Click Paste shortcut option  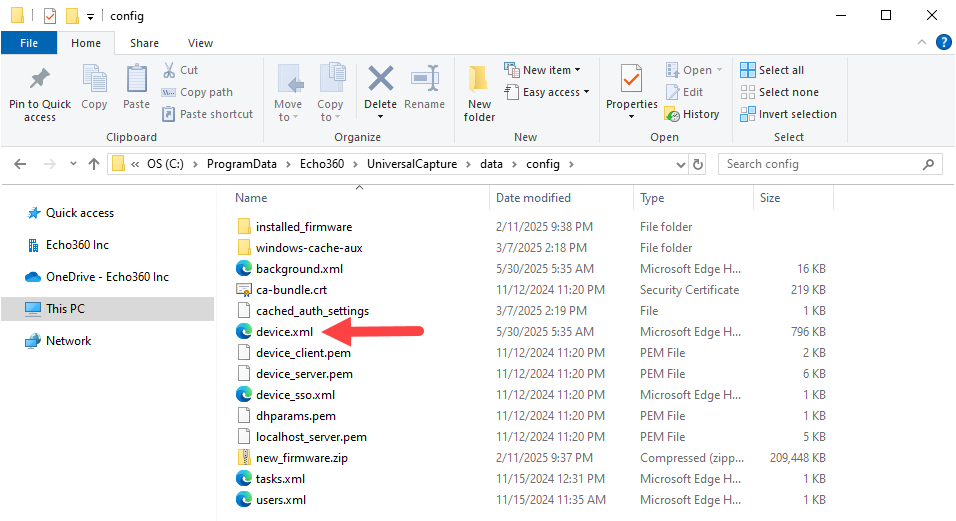click(207, 114)
